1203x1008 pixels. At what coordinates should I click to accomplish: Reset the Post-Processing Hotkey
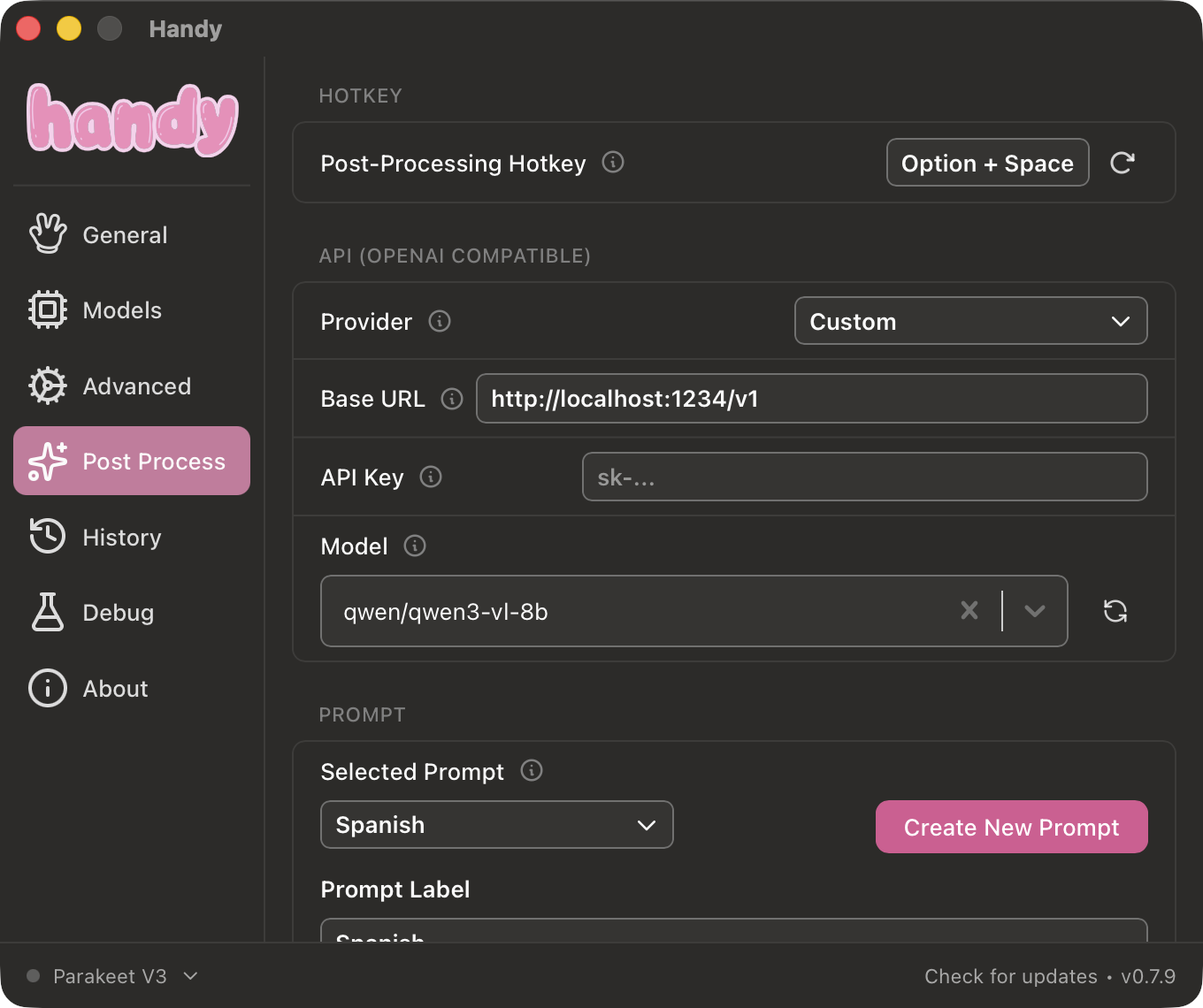tap(1123, 163)
